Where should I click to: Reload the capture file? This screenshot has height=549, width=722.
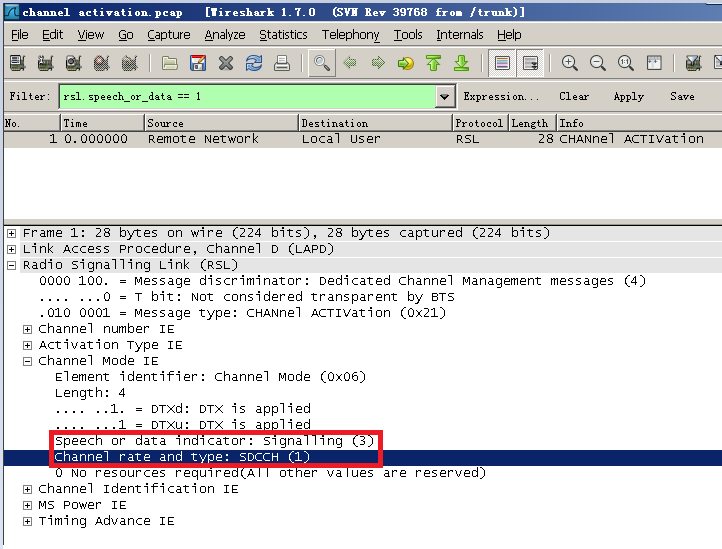coord(254,63)
